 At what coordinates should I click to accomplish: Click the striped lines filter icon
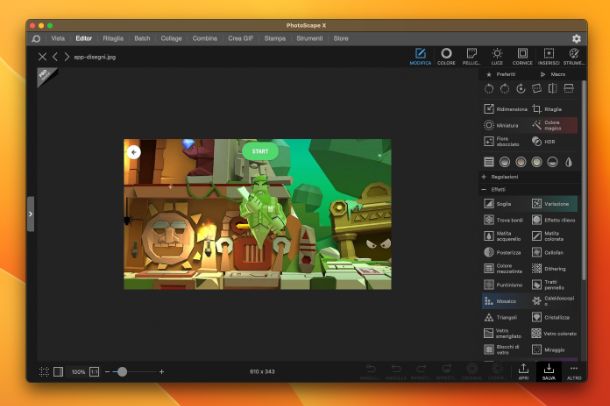pyautogui.click(x=489, y=162)
